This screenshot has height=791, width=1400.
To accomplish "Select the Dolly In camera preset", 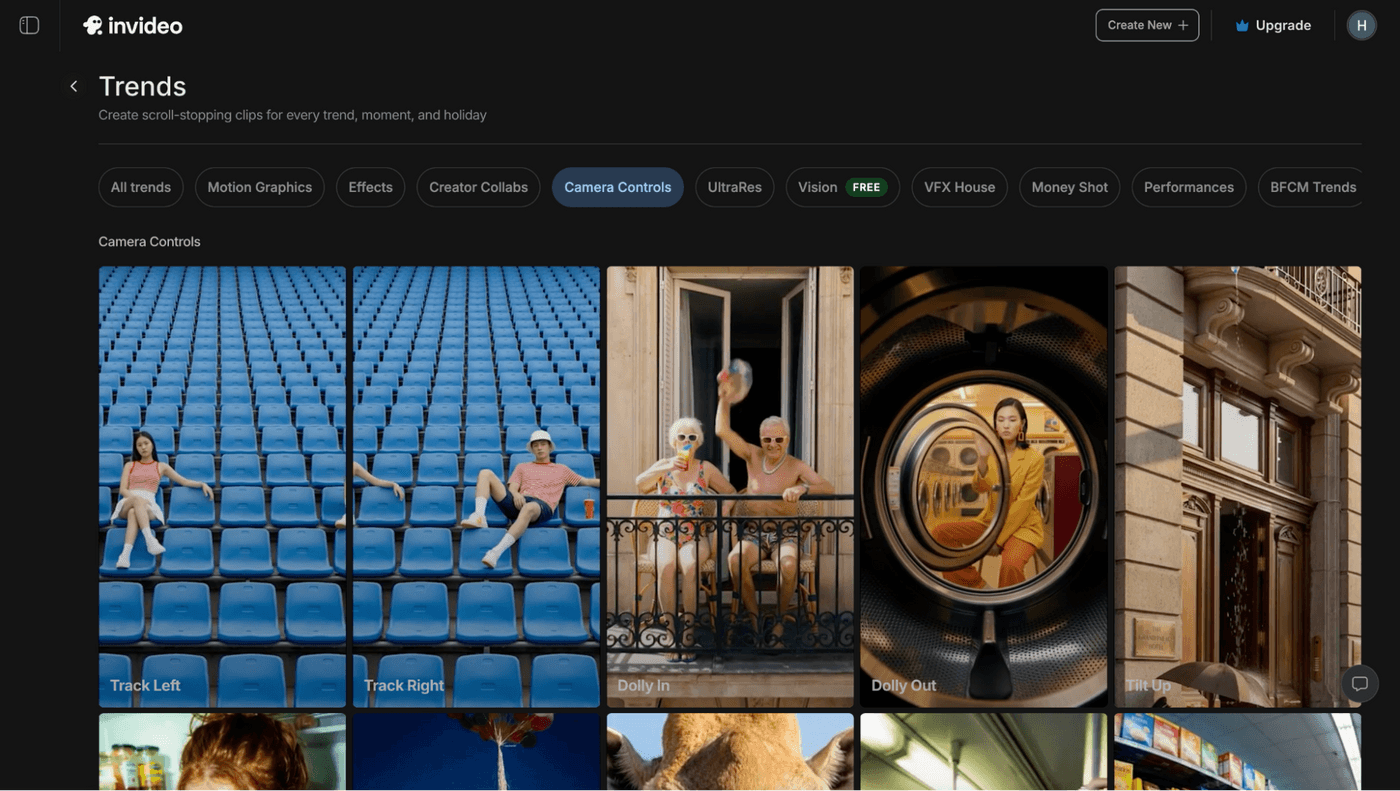I will click(730, 486).
